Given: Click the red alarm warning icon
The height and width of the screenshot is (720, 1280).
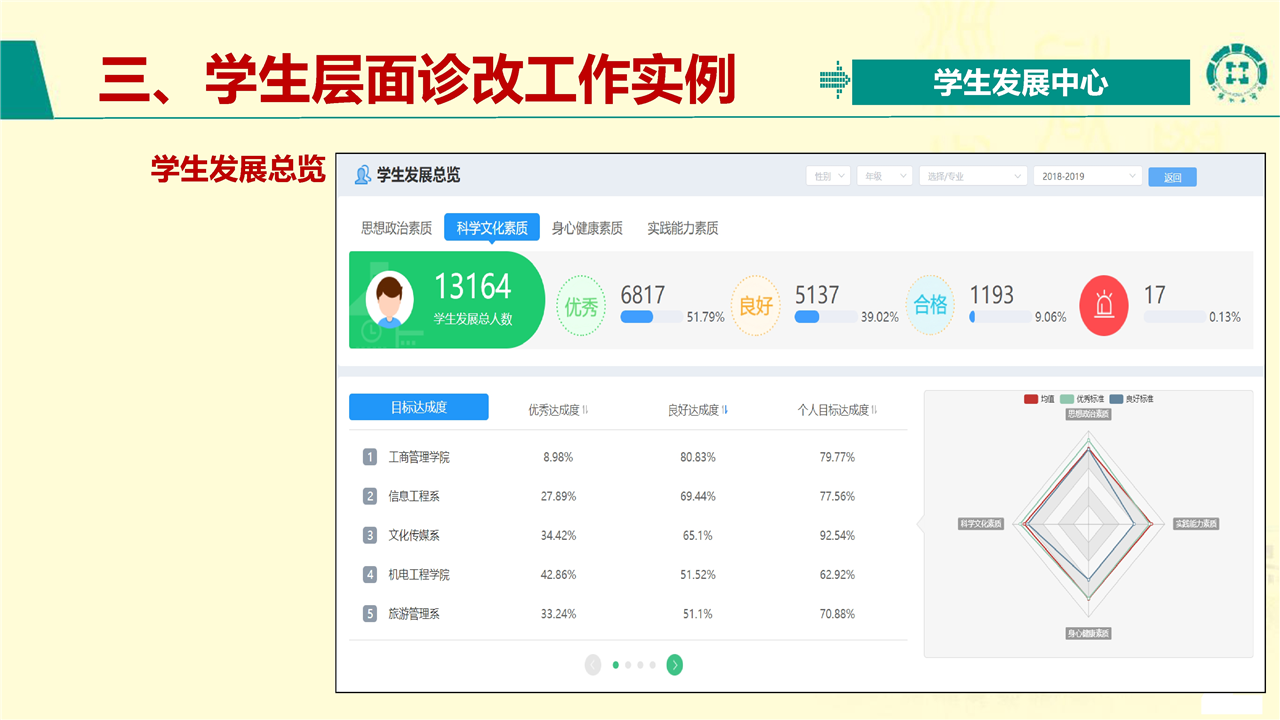Looking at the screenshot, I should click(1104, 305).
